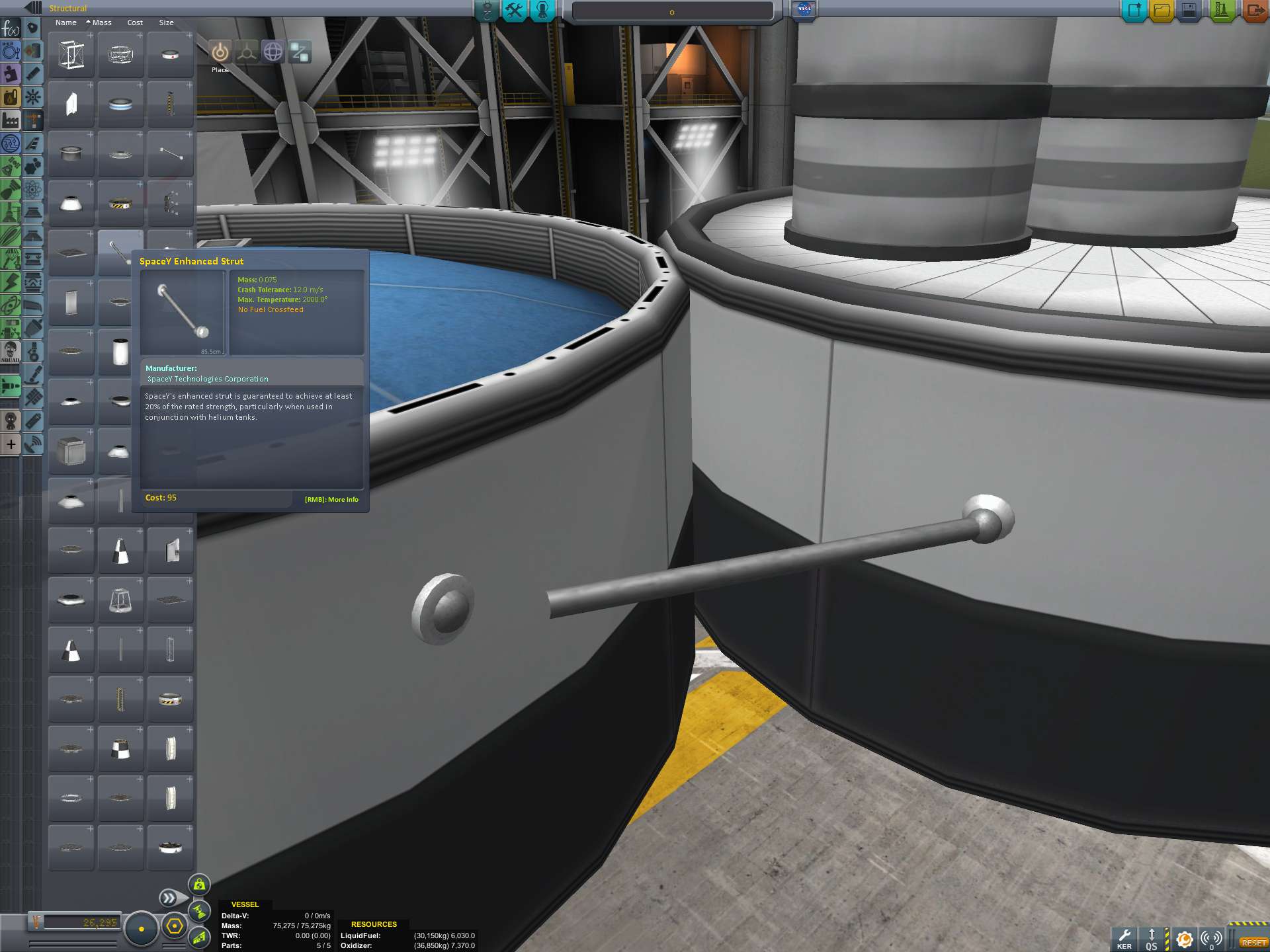The image size is (1270, 952).
Task: Exit the editor via orange button
Action: (1255, 10)
